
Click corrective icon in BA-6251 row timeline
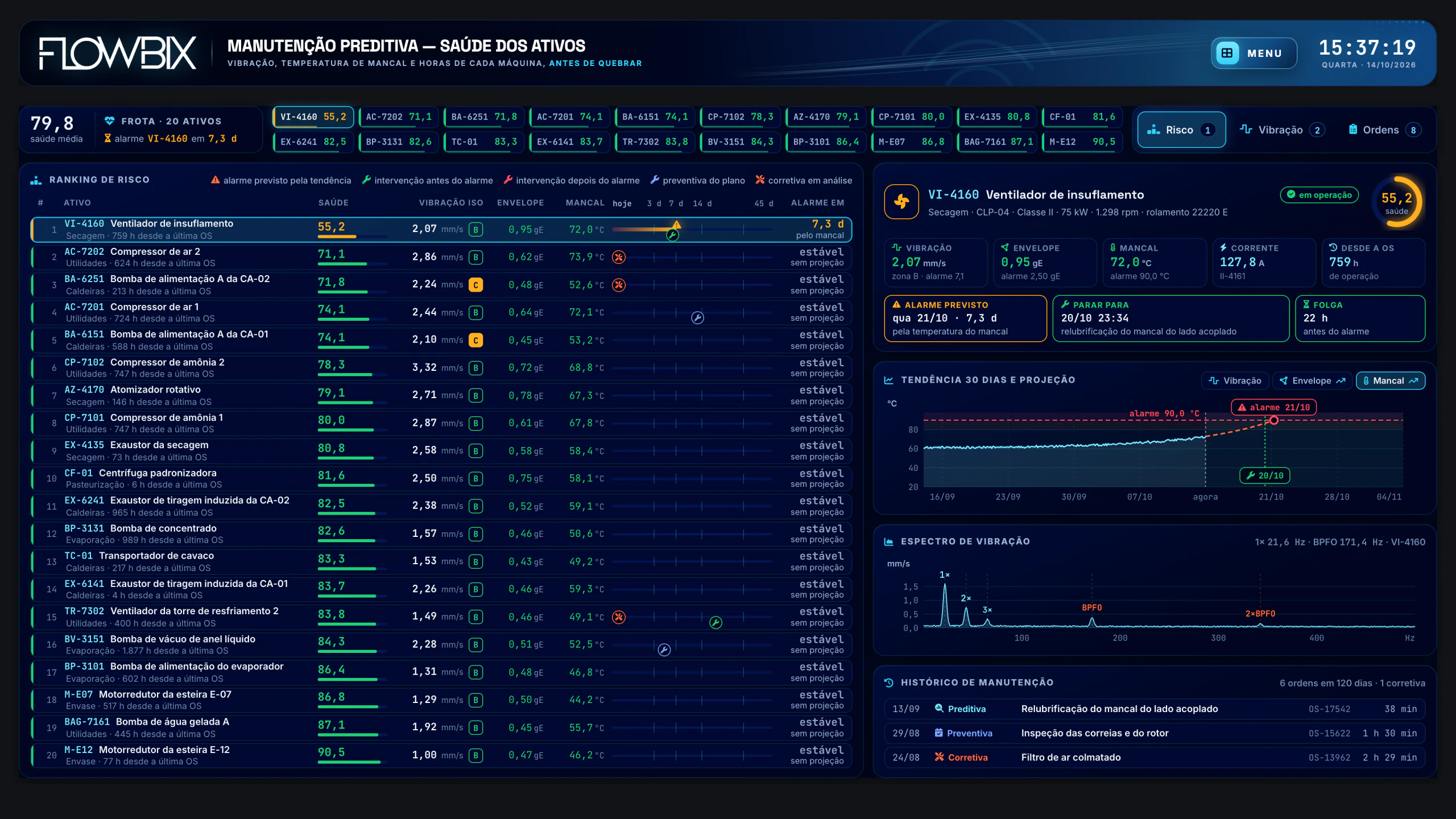(619, 285)
